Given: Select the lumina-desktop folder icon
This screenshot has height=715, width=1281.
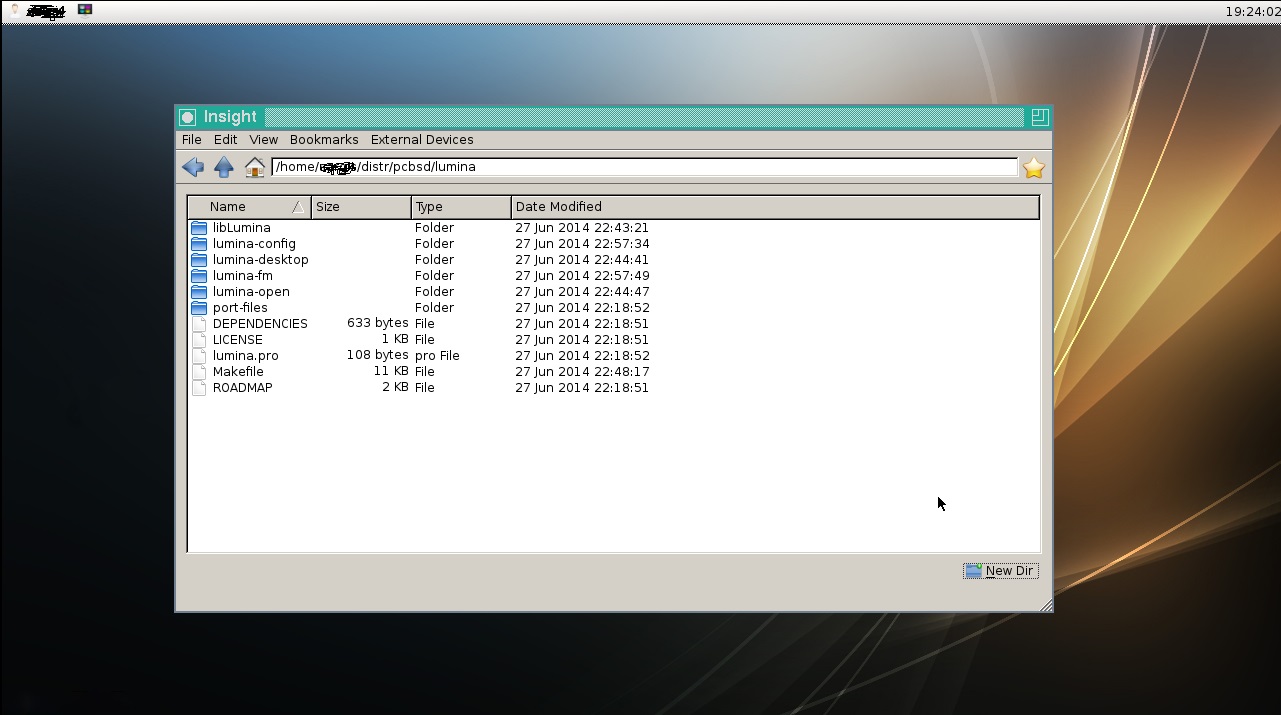Looking at the screenshot, I should point(199,260).
